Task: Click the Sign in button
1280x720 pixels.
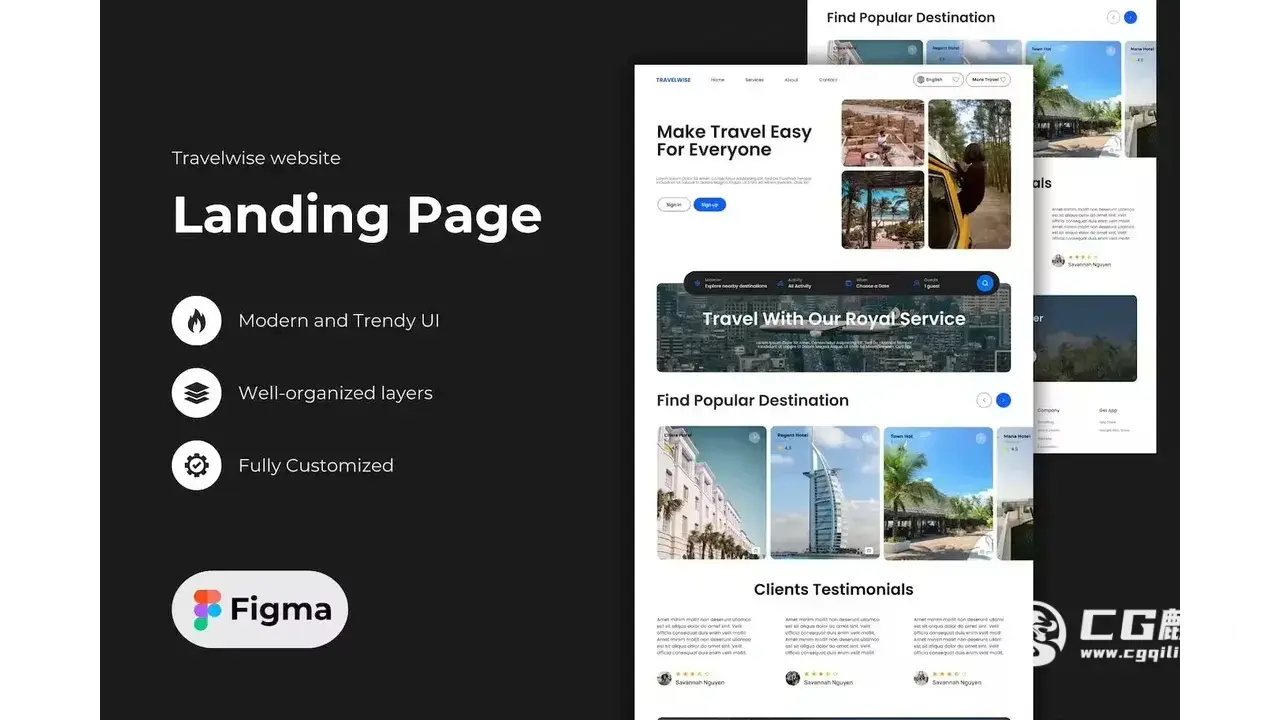Action: pos(674,205)
